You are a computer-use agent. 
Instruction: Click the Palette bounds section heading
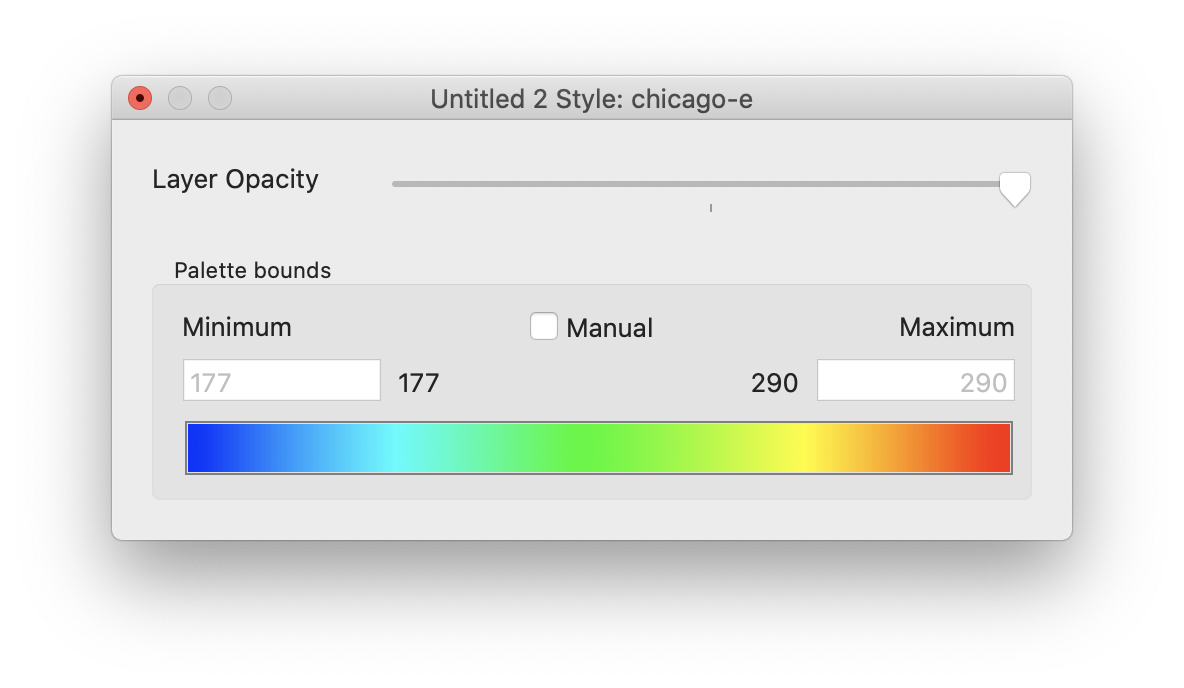253,270
